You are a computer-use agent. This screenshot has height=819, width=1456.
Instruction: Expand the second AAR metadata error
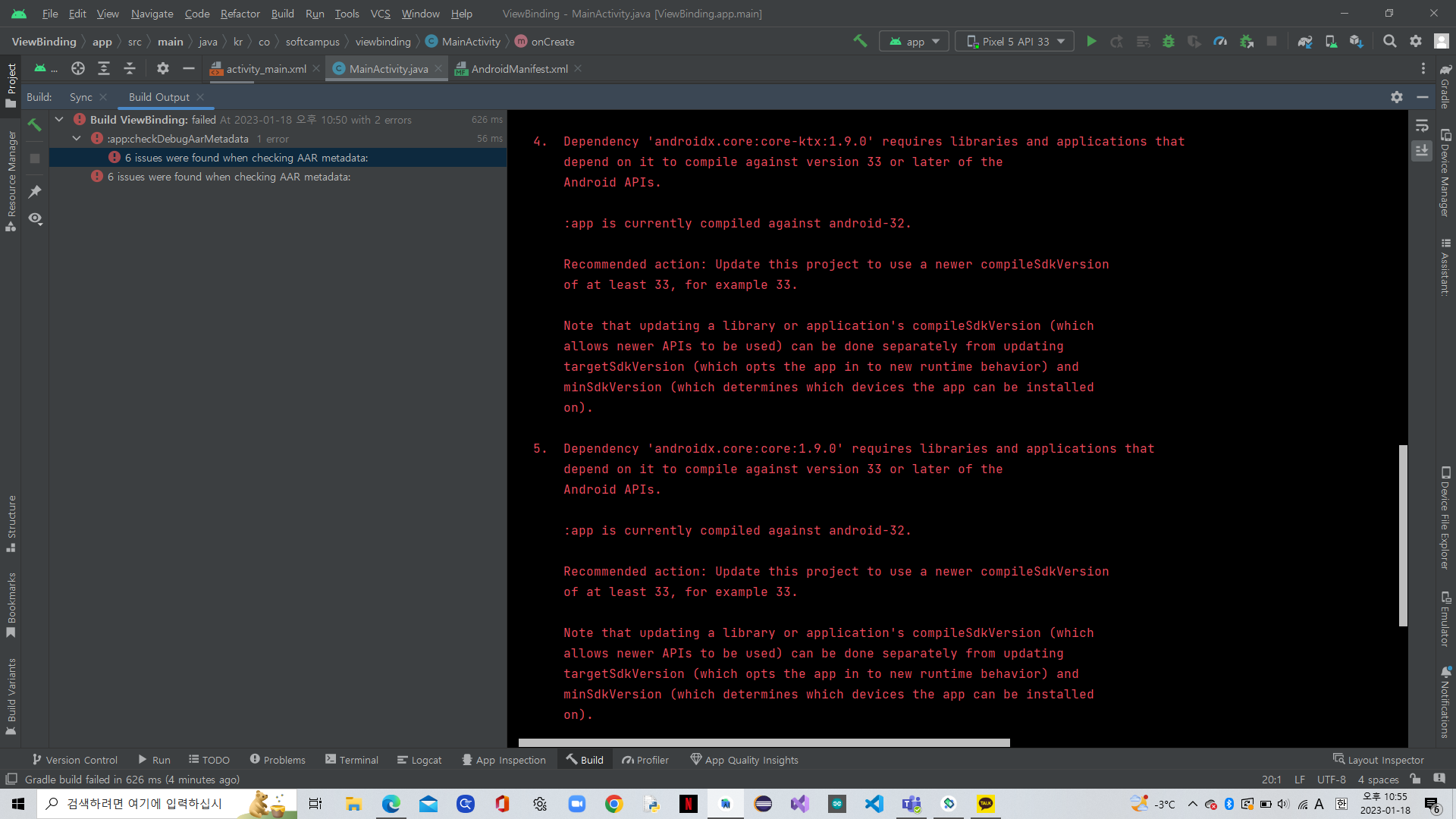click(229, 177)
